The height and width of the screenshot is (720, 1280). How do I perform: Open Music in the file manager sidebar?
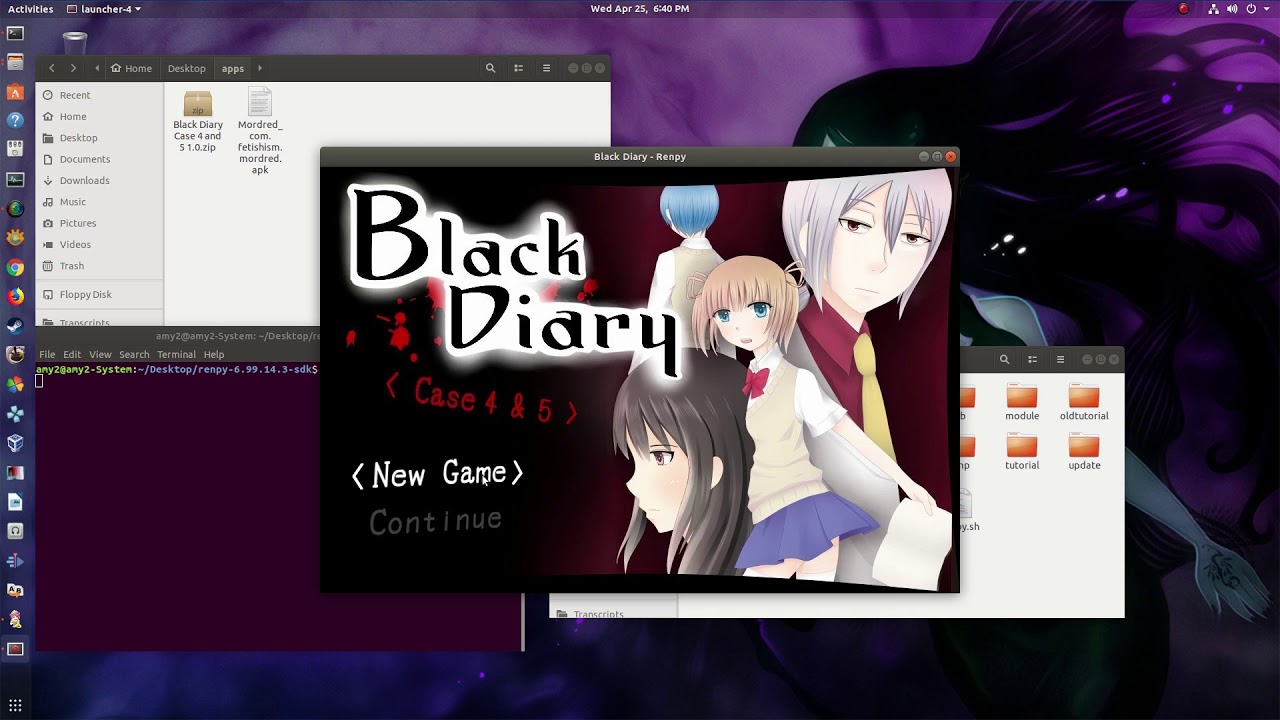100,202
